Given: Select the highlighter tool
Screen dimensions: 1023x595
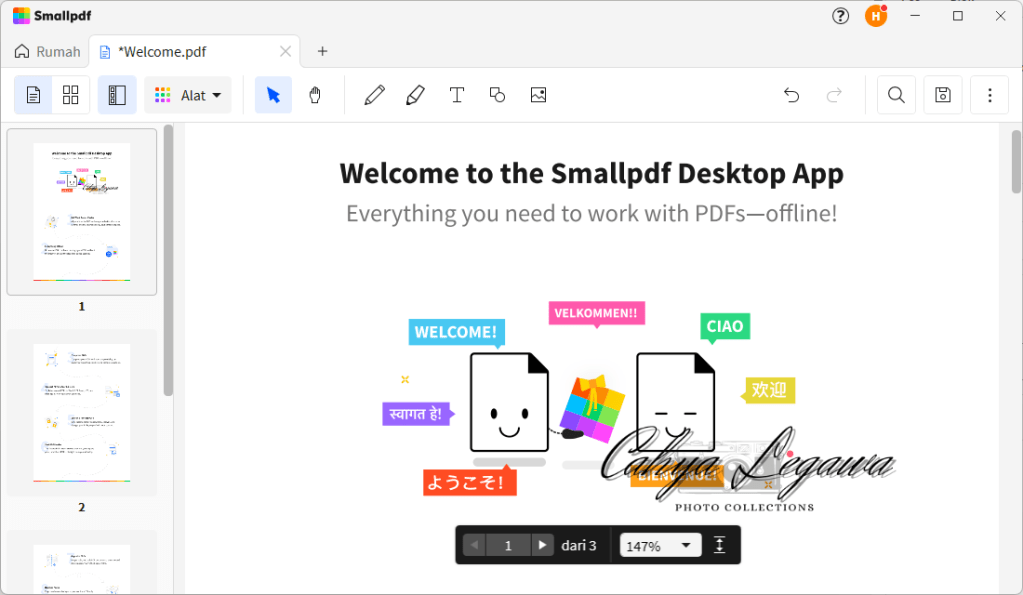Looking at the screenshot, I should point(415,95).
